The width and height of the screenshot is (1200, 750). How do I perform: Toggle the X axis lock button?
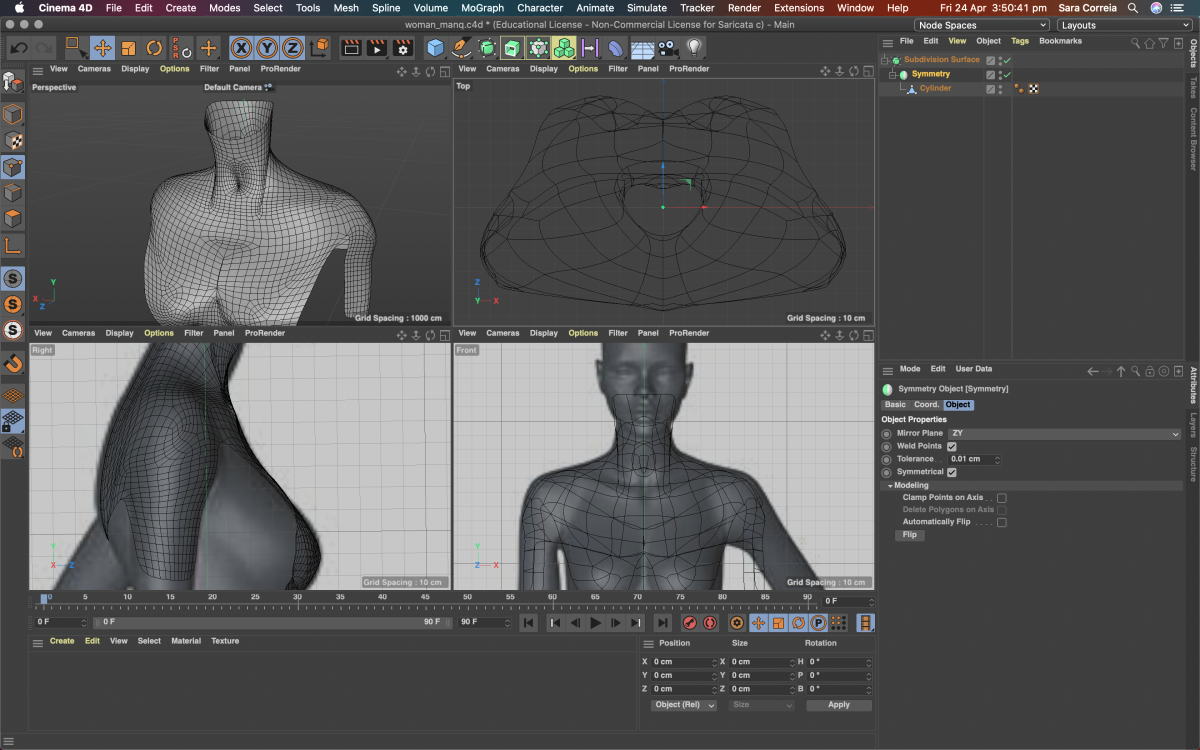point(241,48)
